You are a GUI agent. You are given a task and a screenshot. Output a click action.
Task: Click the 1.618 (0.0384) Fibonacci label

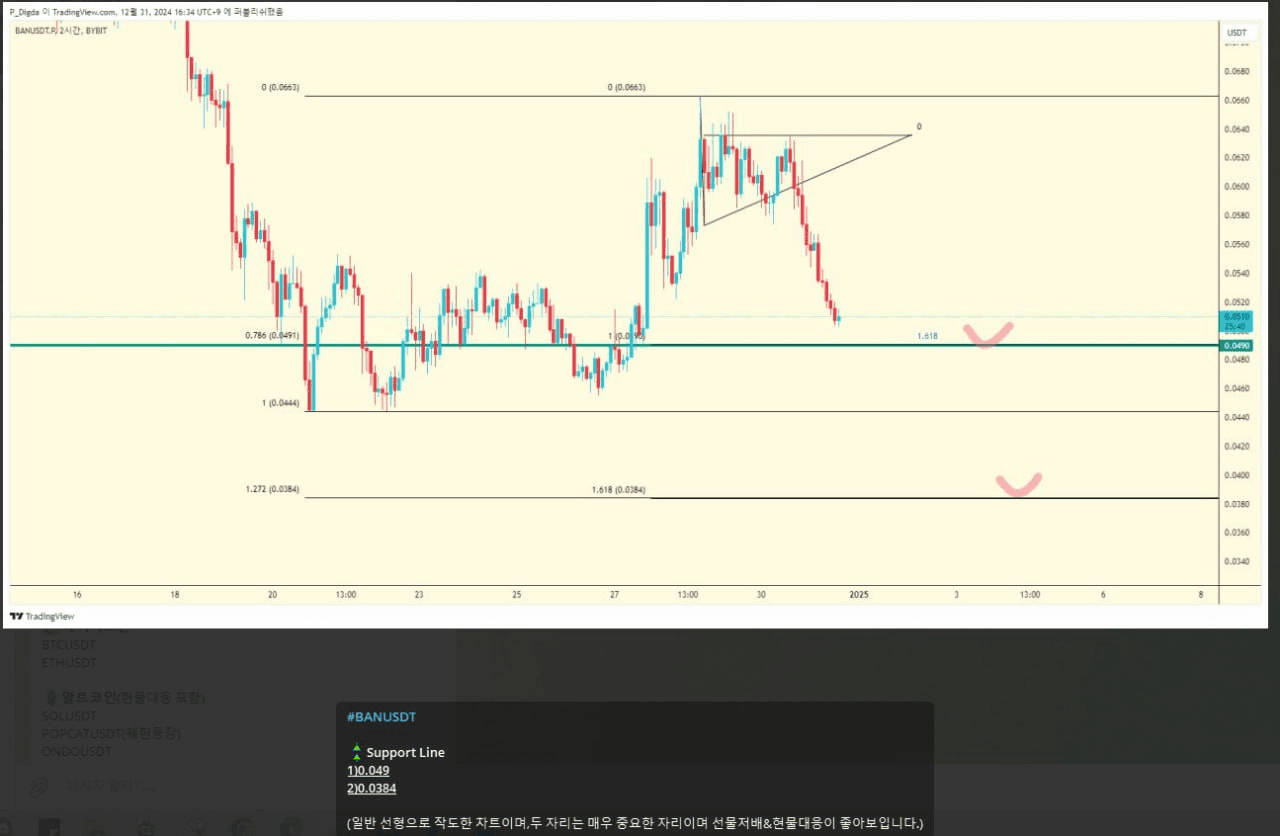pos(618,490)
